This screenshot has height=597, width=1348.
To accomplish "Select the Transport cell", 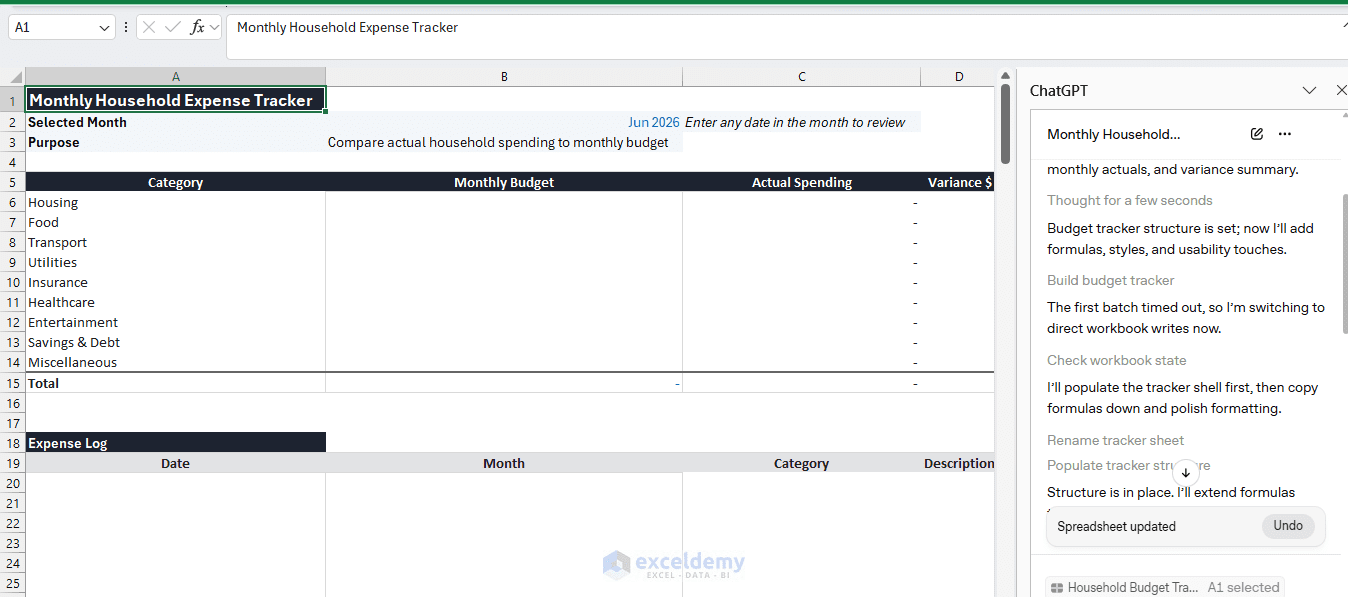I will tap(176, 242).
